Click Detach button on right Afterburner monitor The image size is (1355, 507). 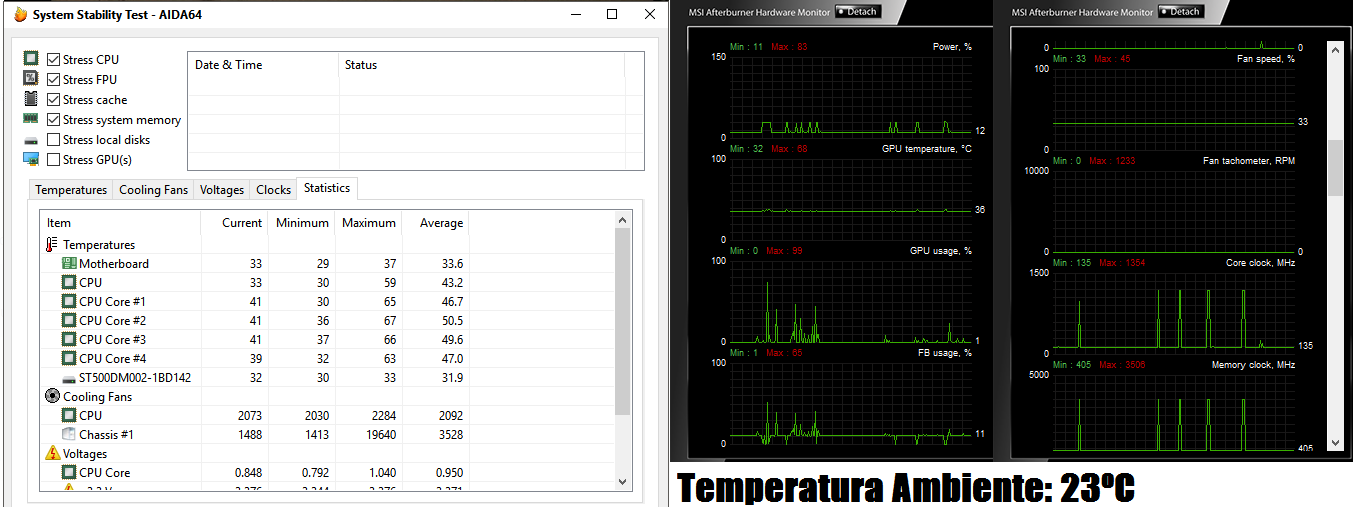click(x=1181, y=12)
